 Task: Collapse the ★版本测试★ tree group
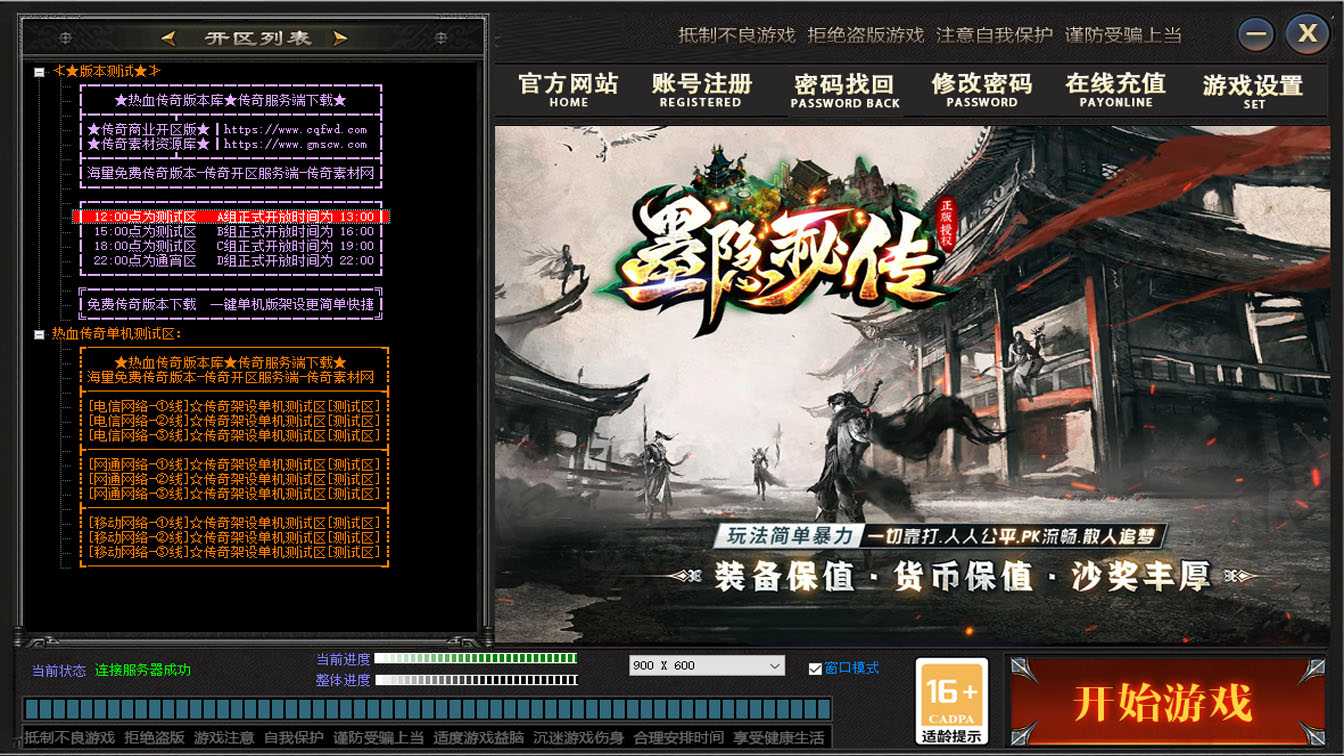coord(39,72)
